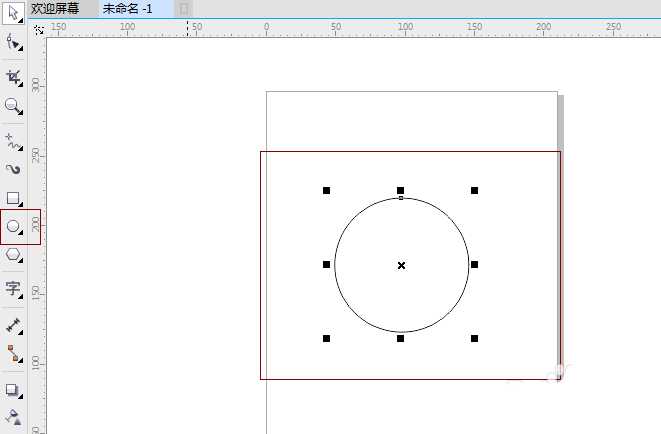The height and width of the screenshot is (434, 661).
Task: Choose the Polygon tool
Action: coord(13,256)
